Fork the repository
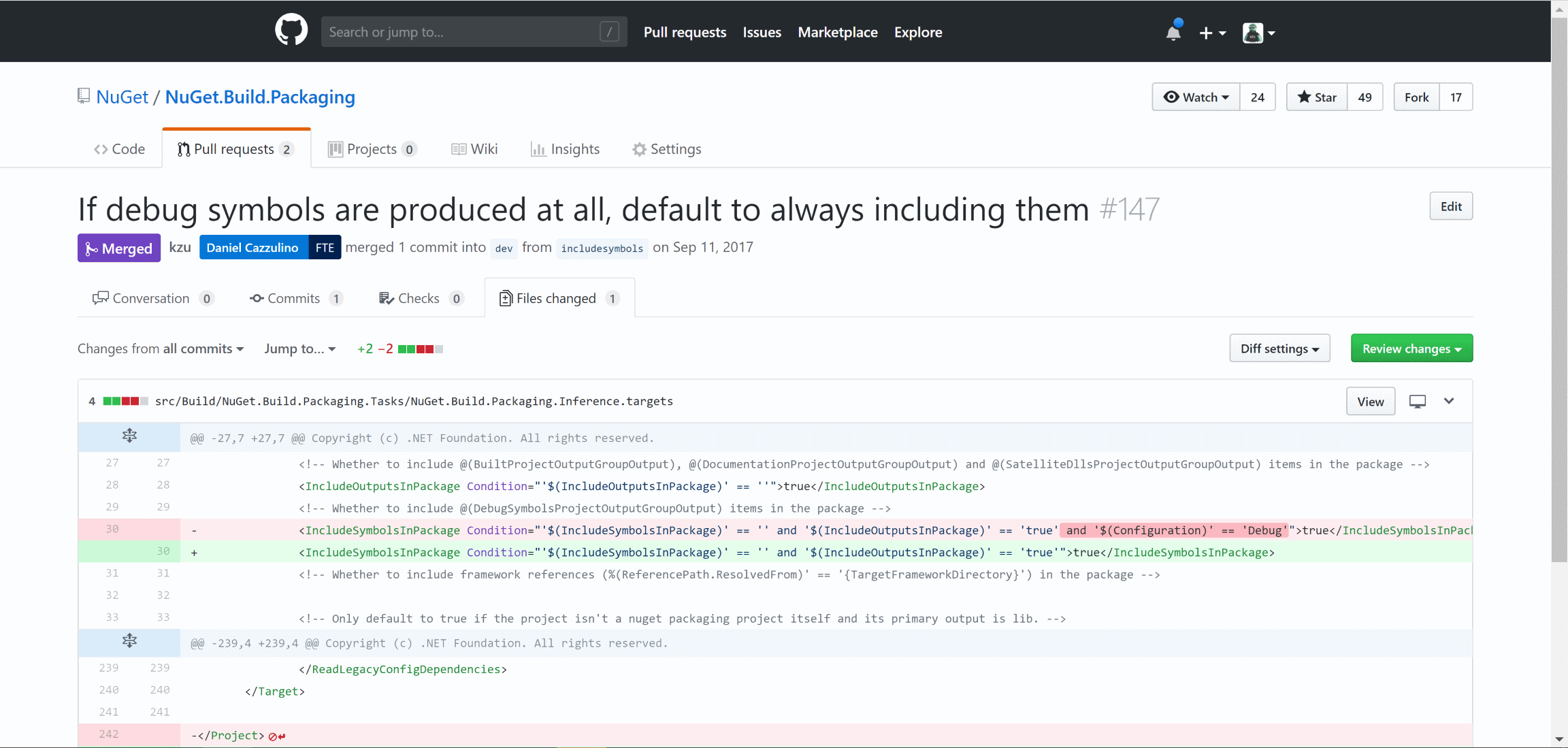Viewport: 1568px width, 748px height. [x=1416, y=97]
